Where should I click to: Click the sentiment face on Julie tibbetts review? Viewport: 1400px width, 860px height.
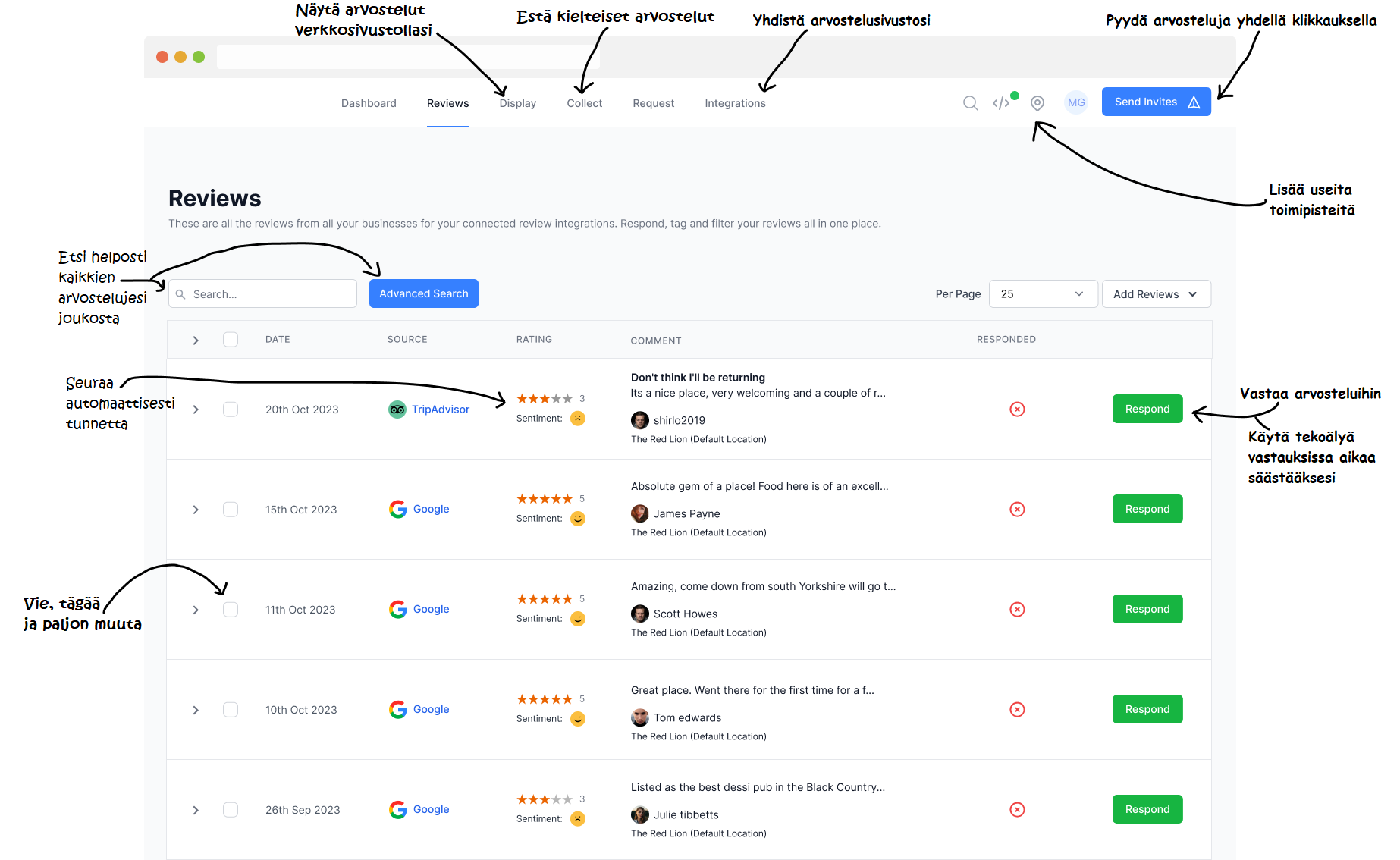pos(578,819)
